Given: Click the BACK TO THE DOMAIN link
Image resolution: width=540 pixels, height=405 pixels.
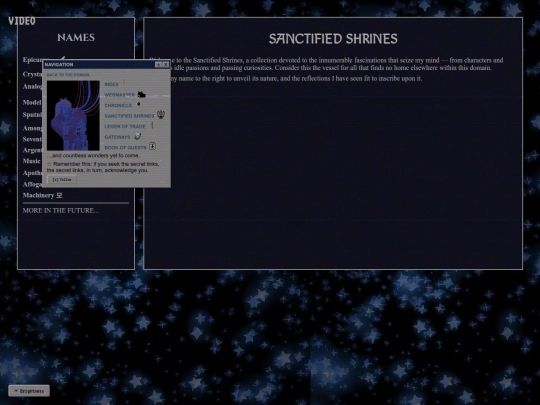Looking at the screenshot, I should pyautogui.click(x=68, y=75).
